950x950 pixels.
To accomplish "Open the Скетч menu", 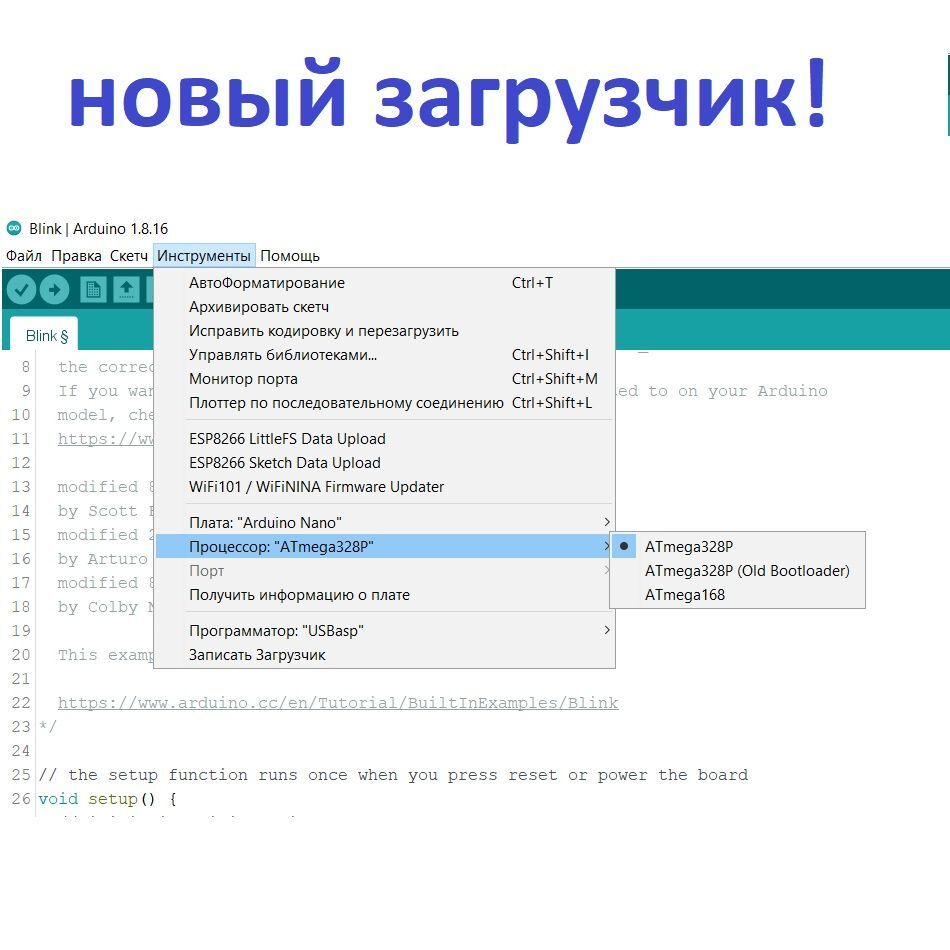I will click(x=128, y=256).
